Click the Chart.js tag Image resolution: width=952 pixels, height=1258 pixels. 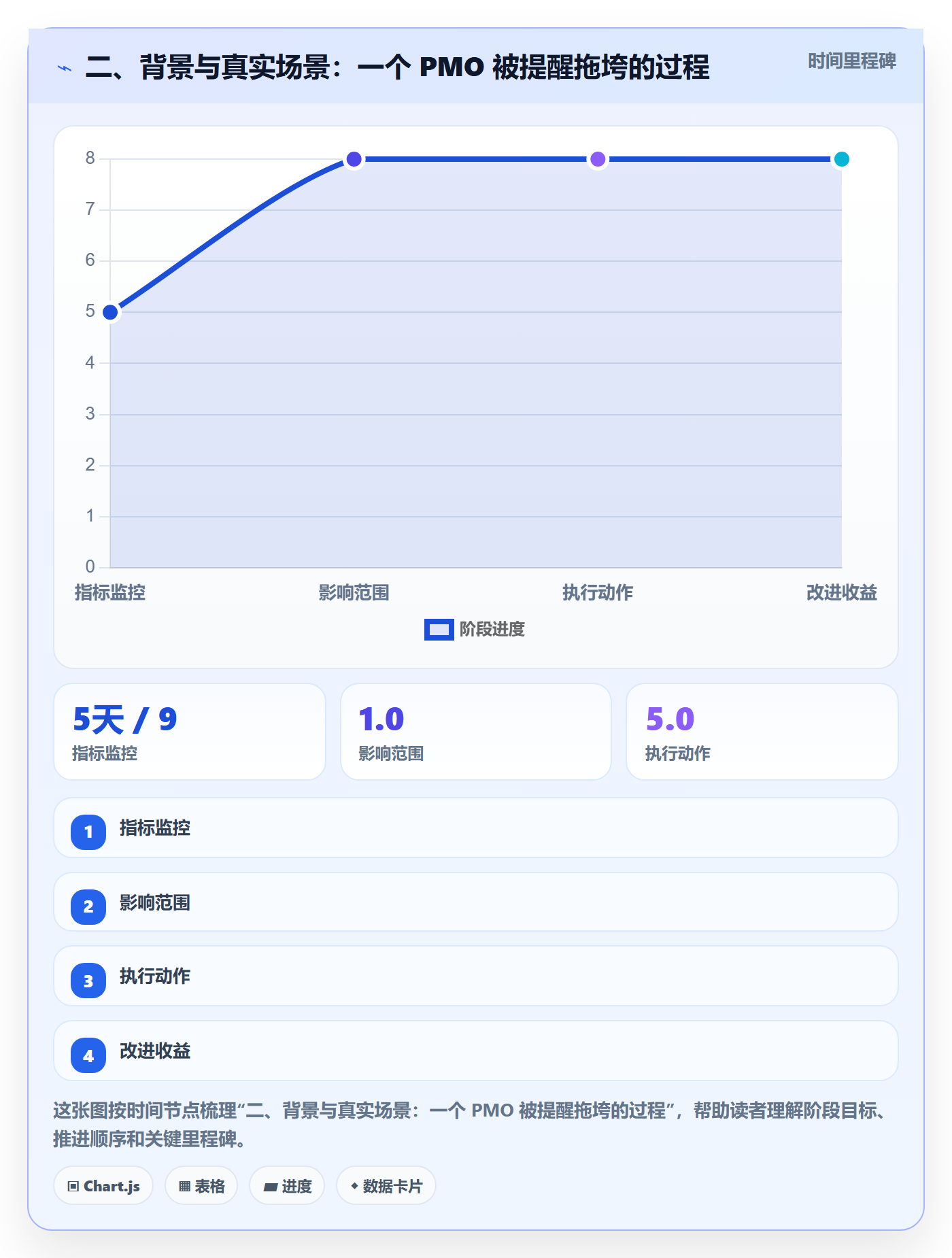click(x=103, y=1186)
